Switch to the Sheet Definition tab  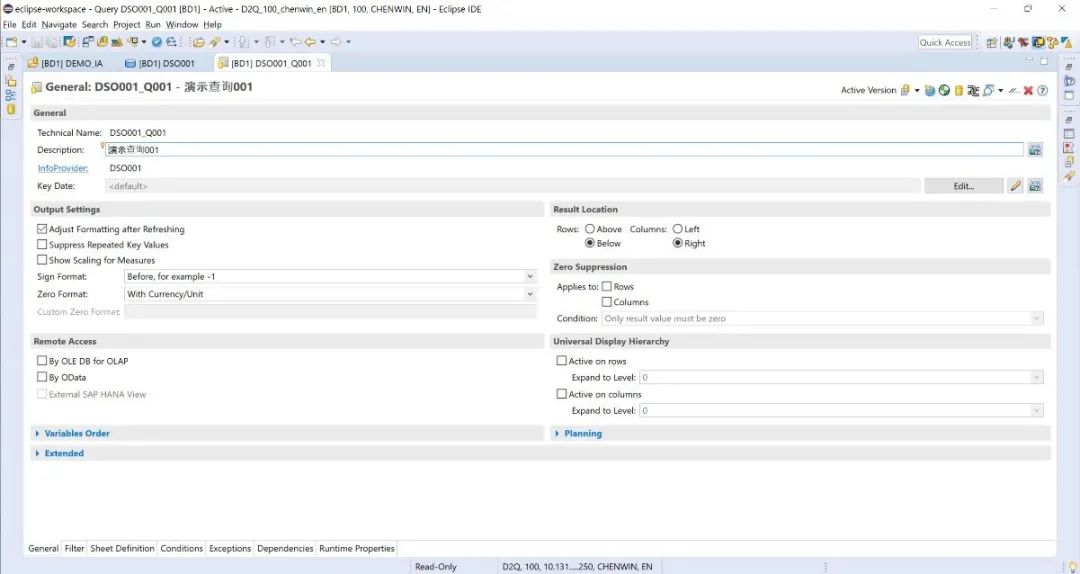click(x=123, y=549)
